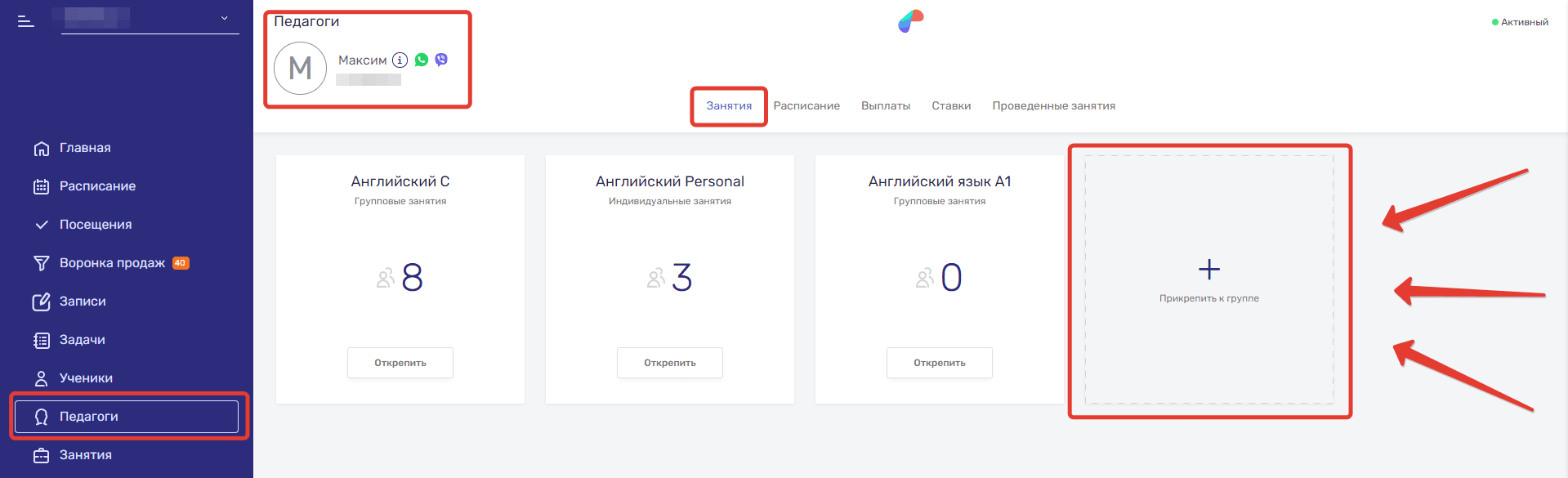Click Открепить under Английский C
This screenshot has width=1568, height=478.
tap(400, 363)
